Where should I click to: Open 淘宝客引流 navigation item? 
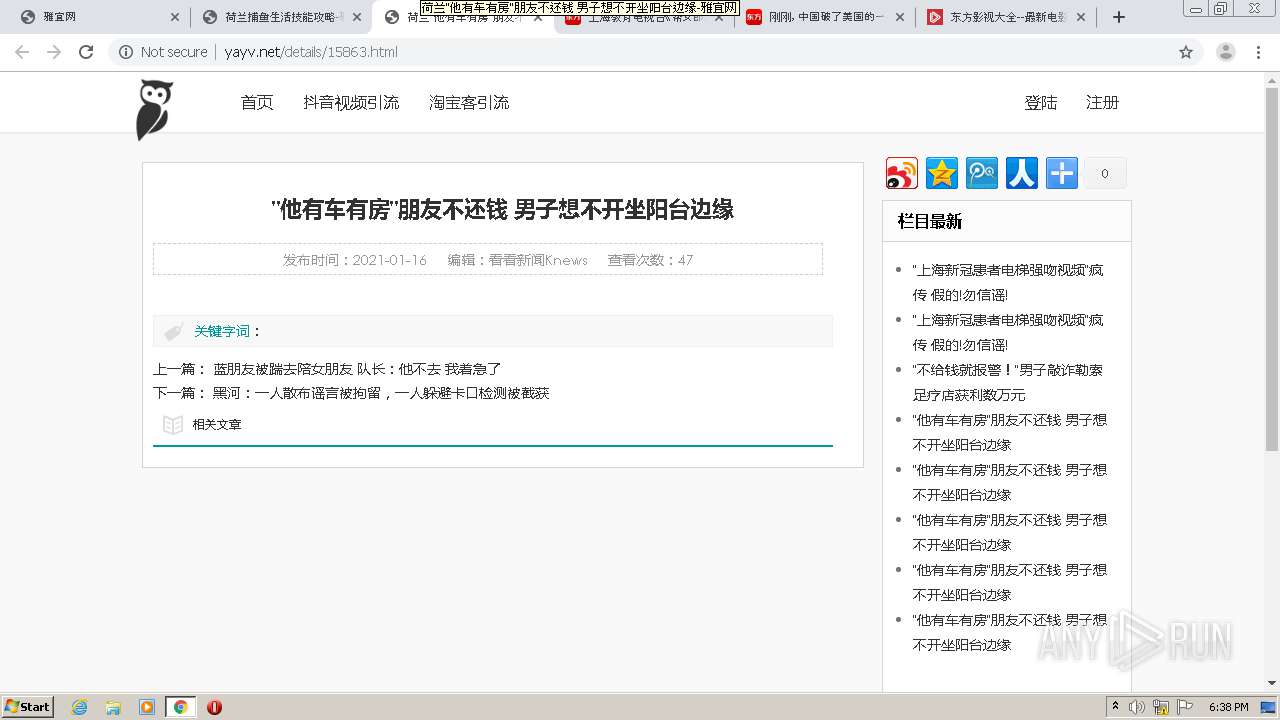click(469, 102)
